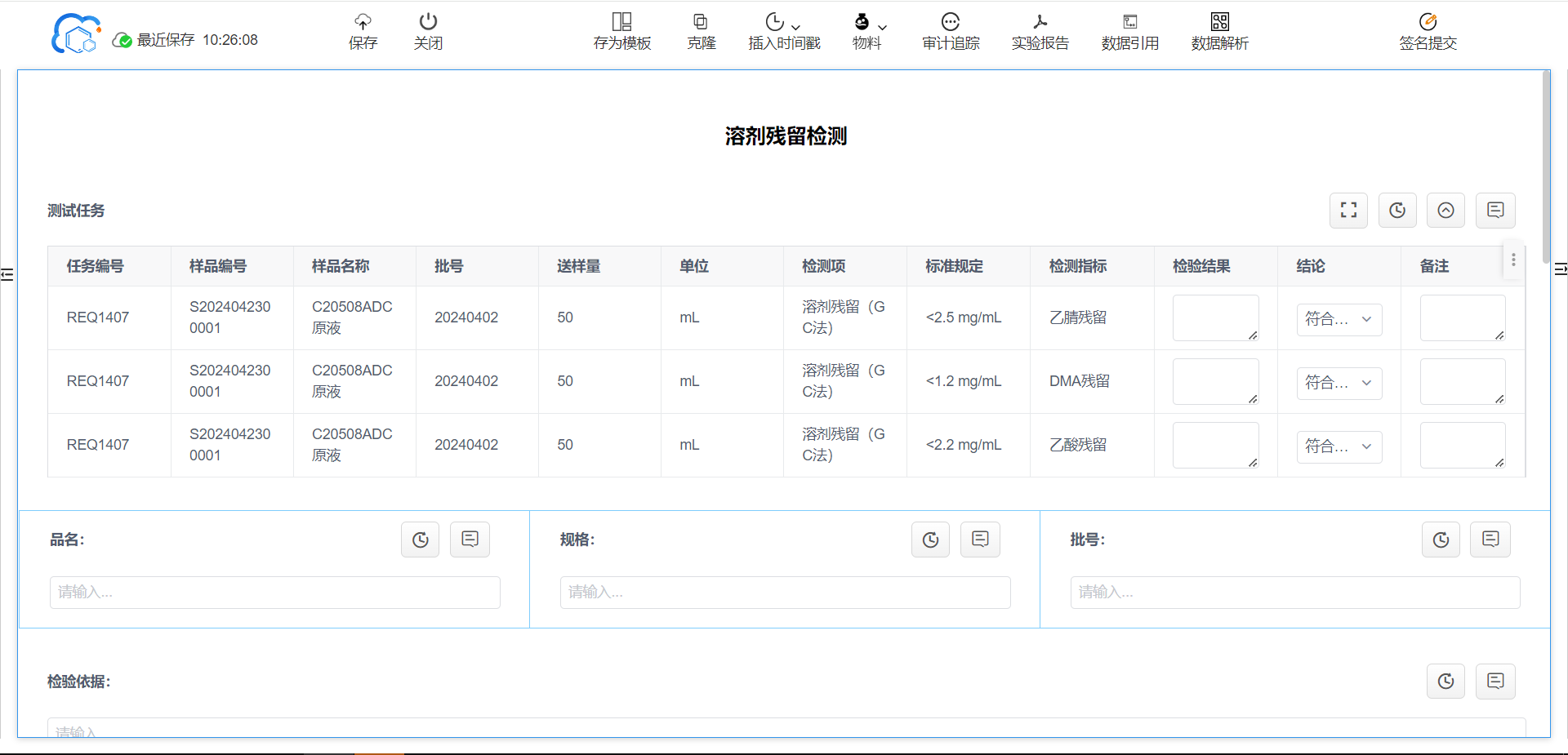Screen dimensions: 1568x755
Task: Click 备注 field in DMA残留 row
Action: 1463,381
